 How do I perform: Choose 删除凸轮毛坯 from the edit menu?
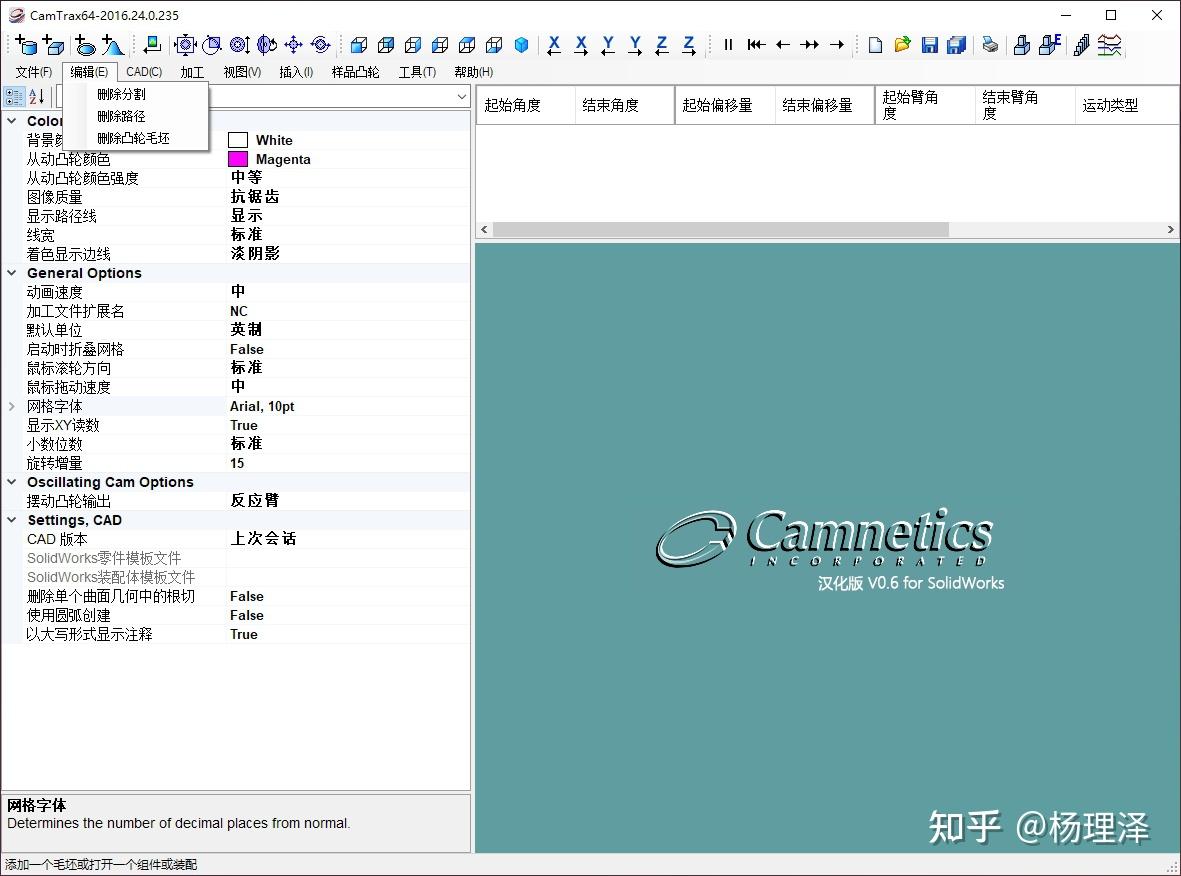[136, 138]
